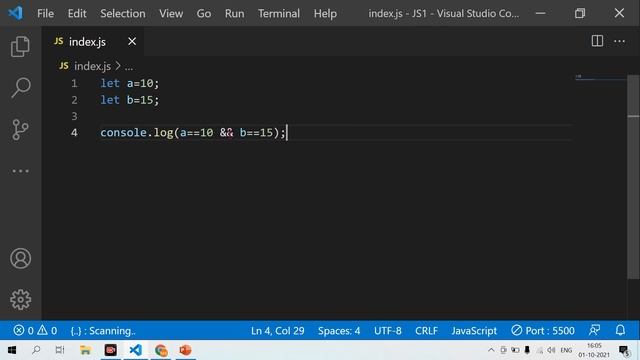
Task: Open the Terminal menu
Action: click(279, 13)
